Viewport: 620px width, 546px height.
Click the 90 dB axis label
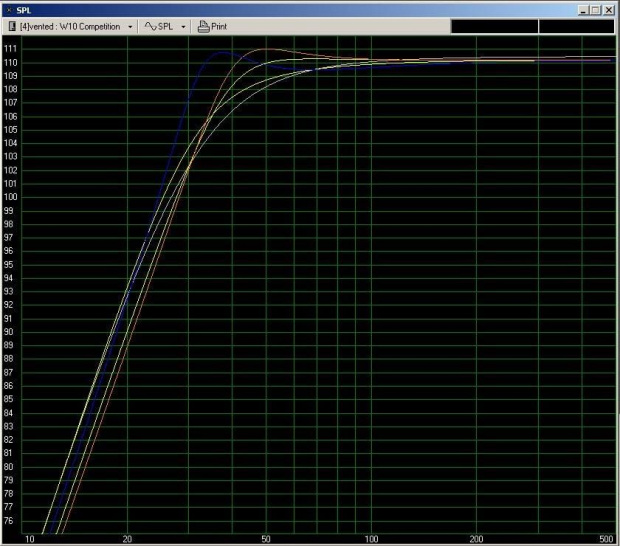[8, 332]
